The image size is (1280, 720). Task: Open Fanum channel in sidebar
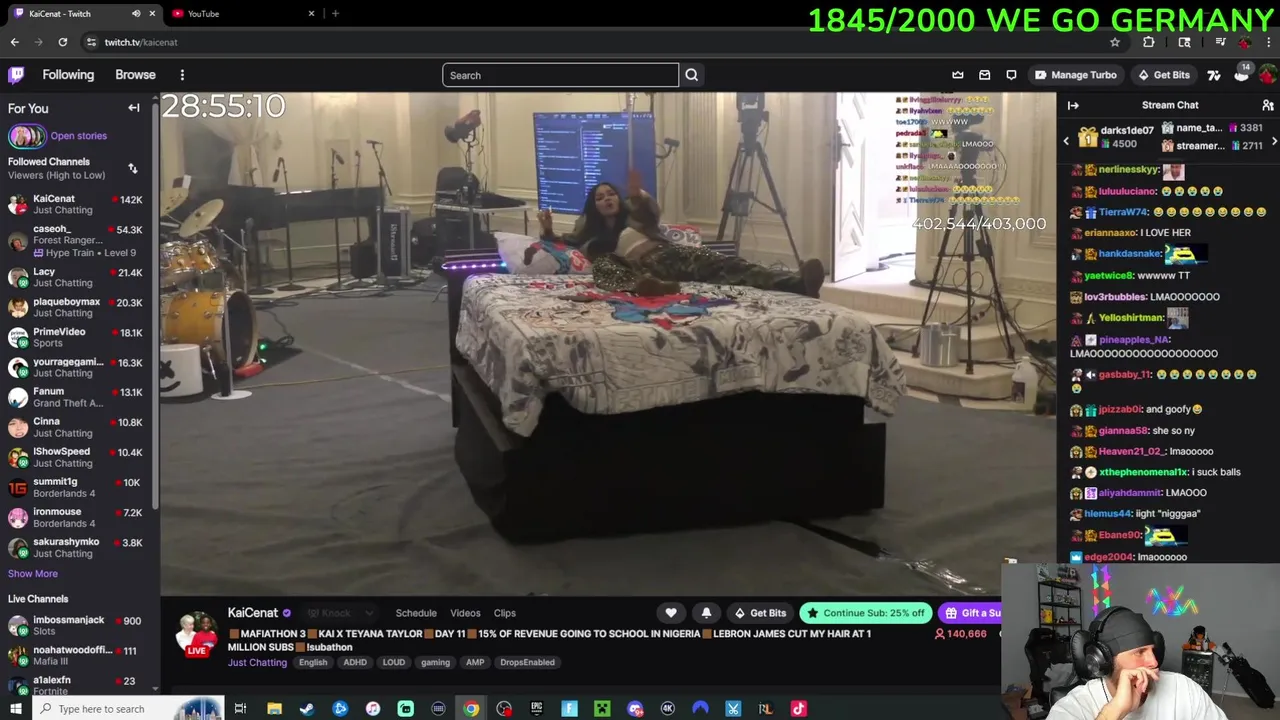coord(76,397)
